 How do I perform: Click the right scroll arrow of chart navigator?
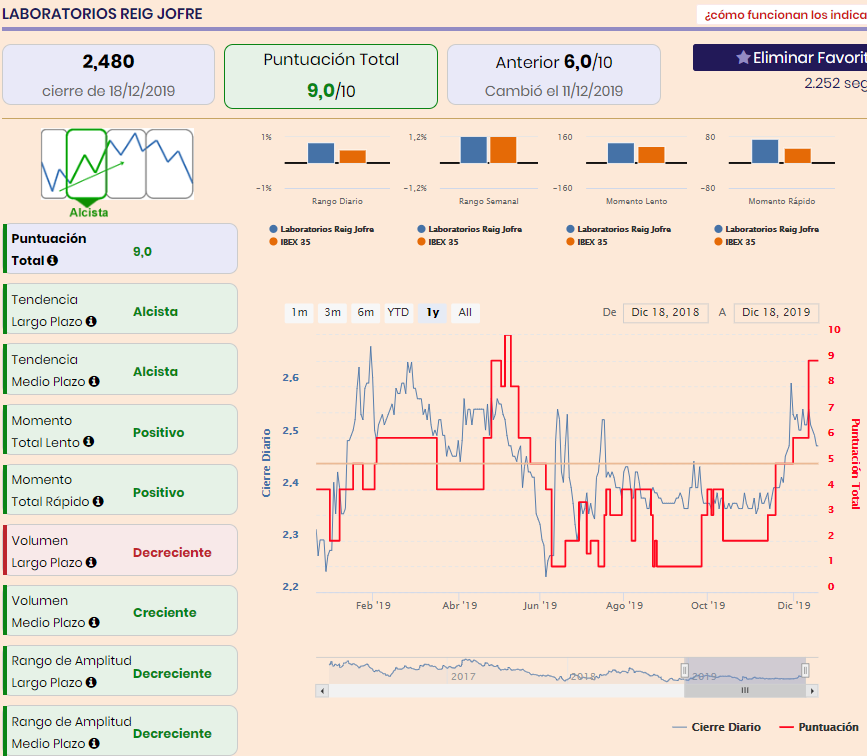click(x=812, y=691)
